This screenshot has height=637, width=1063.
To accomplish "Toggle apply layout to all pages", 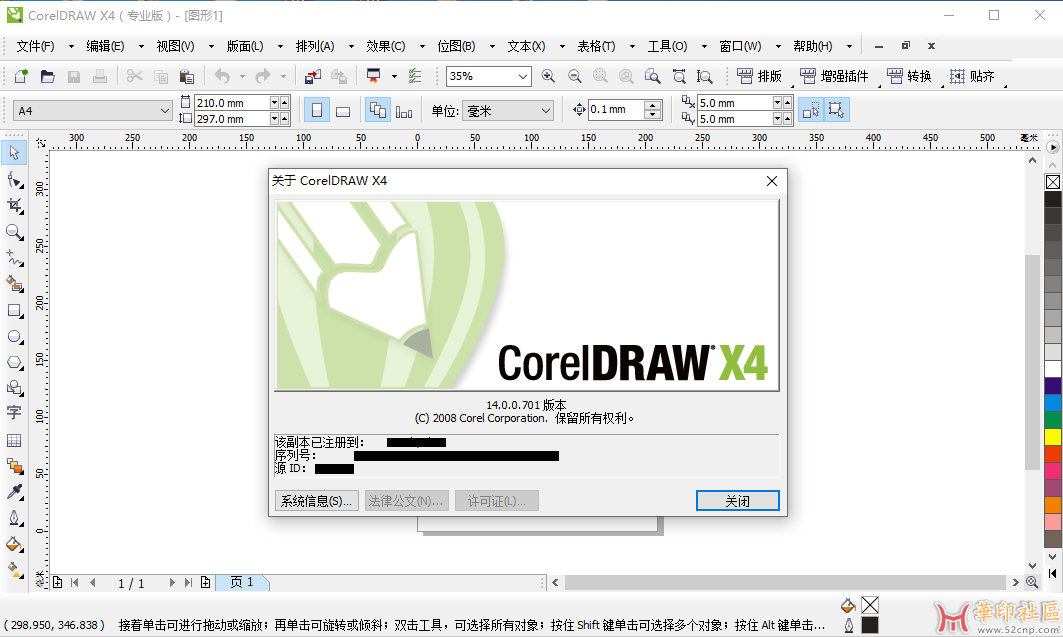I will (378, 110).
